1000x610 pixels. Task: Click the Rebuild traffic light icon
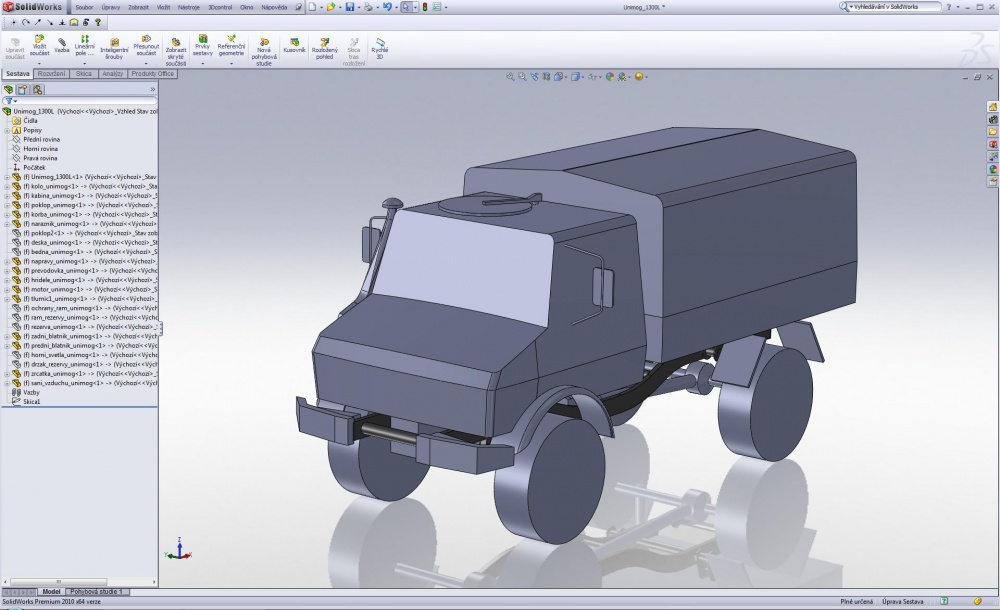[425, 7]
